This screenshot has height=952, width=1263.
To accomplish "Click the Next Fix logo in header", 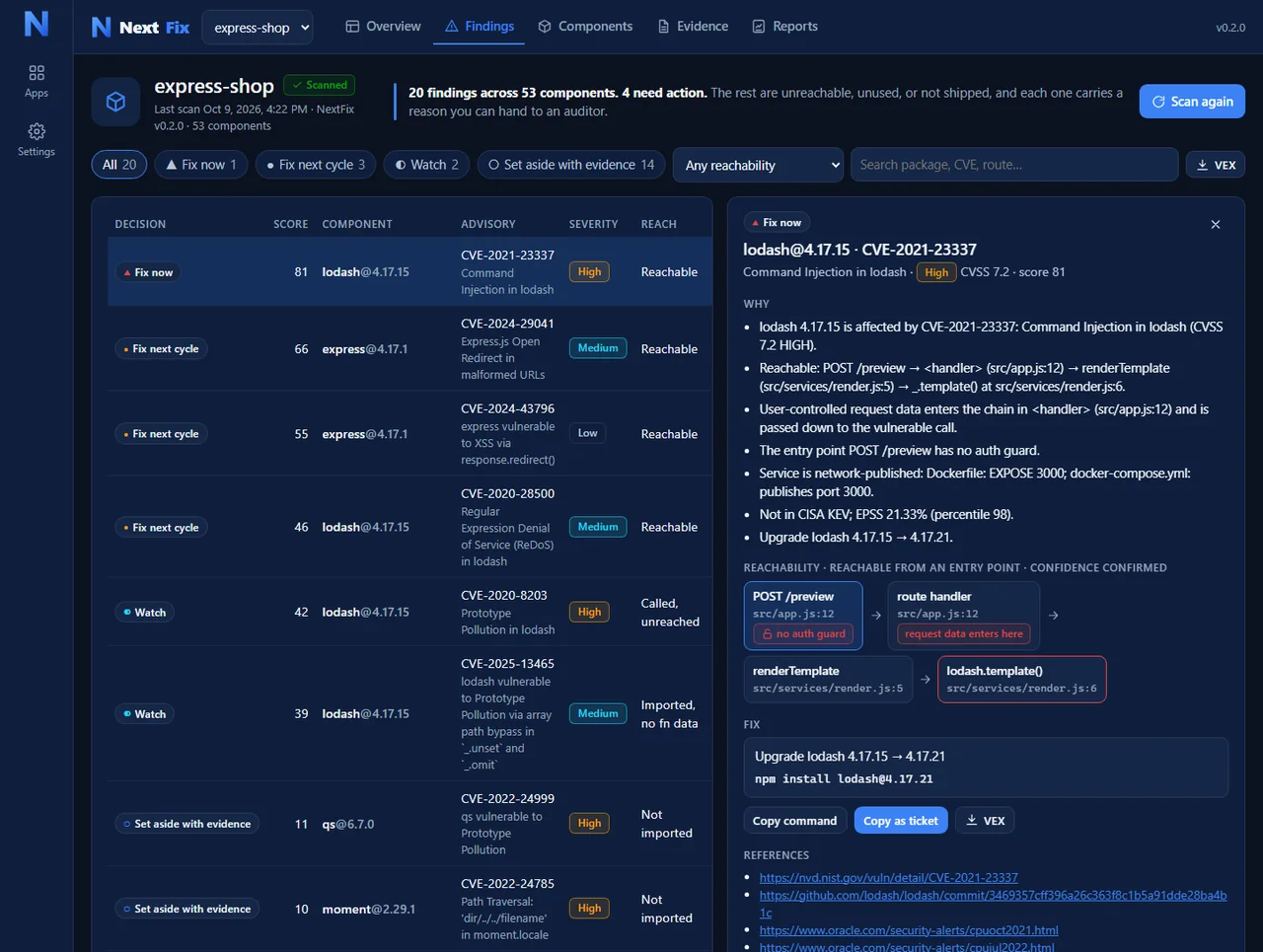I will 140,27.
